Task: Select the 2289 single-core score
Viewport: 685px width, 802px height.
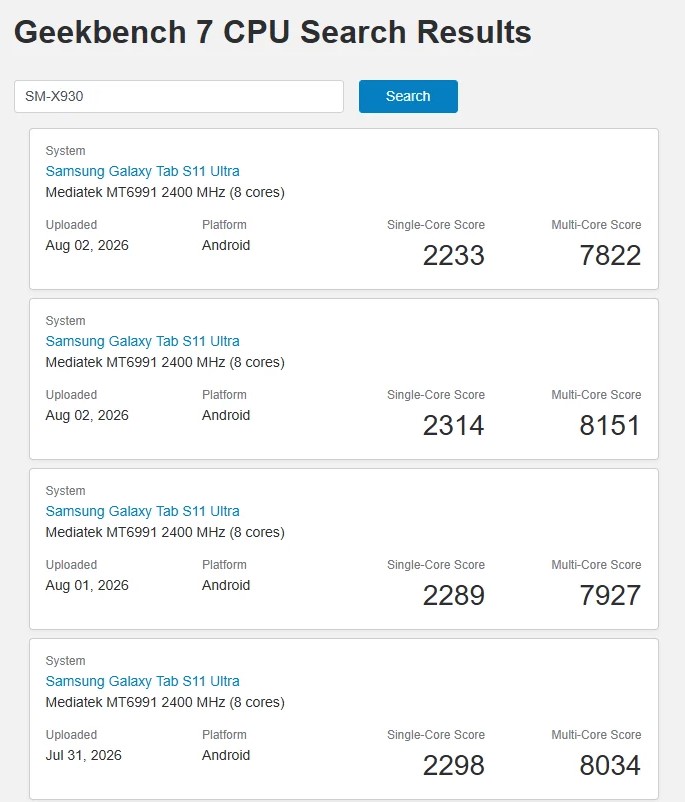Action: click(x=453, y=595)
